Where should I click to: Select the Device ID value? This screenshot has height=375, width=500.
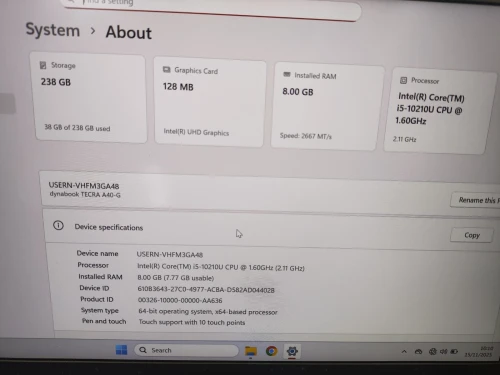pos(206,290)
